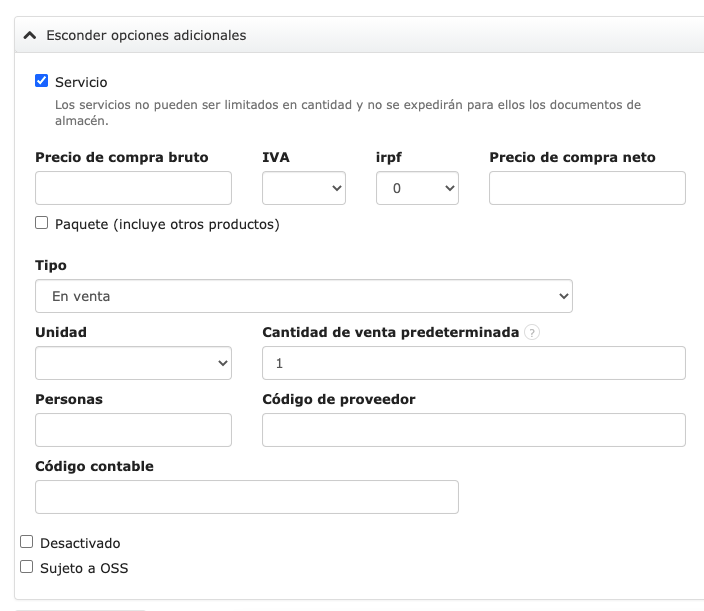The image size is (704, 611).
Task: Collapse the 'Esconder opciones adicionales' chevron icon
Action: click(30, 35)
